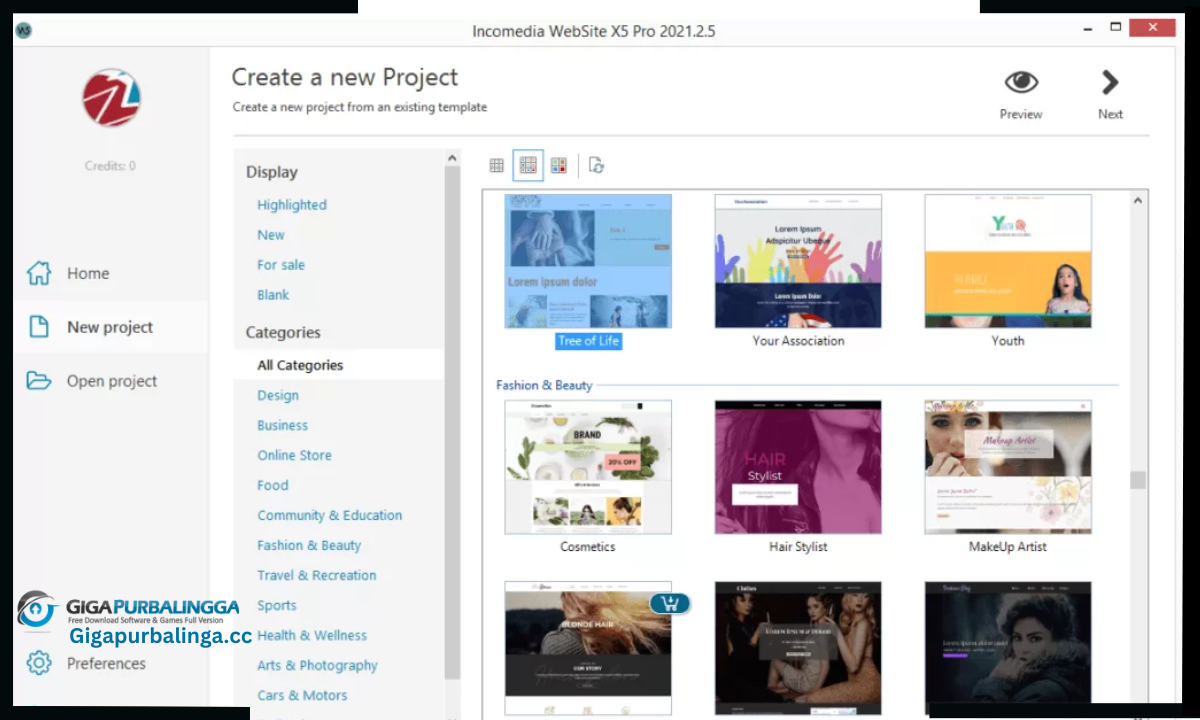Click Home text in the sidebar

(x=88, y=273)
